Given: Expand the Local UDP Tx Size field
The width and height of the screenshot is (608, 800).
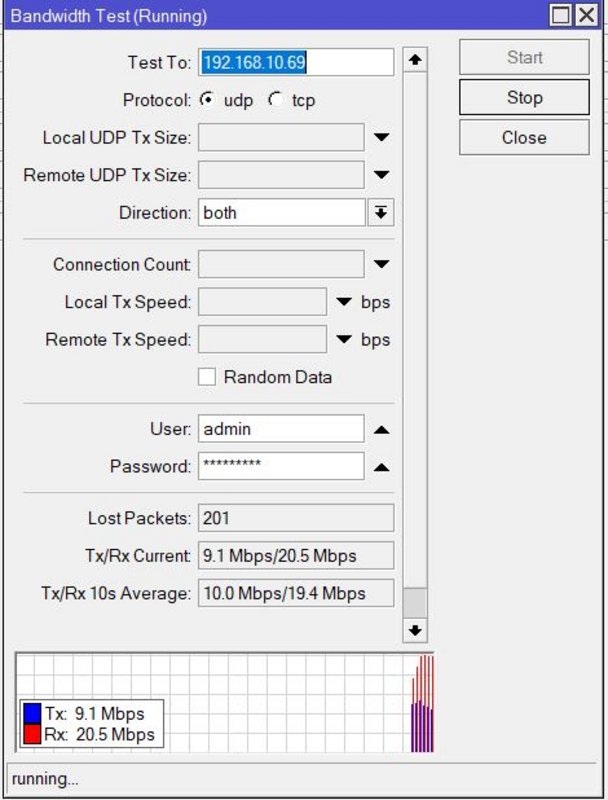Looking at the screenshot, I should pyautogui.click(x=382, y=137).
